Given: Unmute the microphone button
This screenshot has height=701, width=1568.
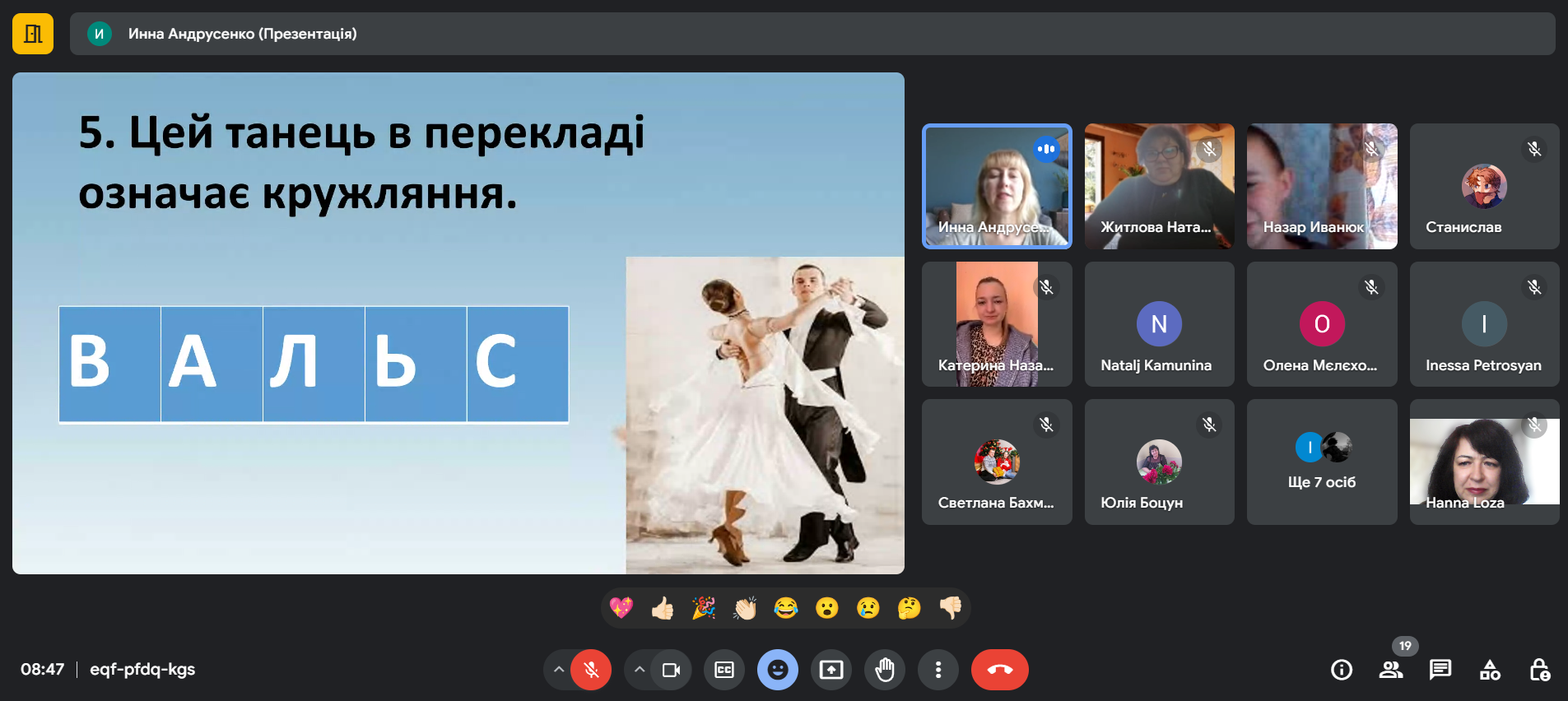Looking at the screenshot, I should tap(591, 670).
